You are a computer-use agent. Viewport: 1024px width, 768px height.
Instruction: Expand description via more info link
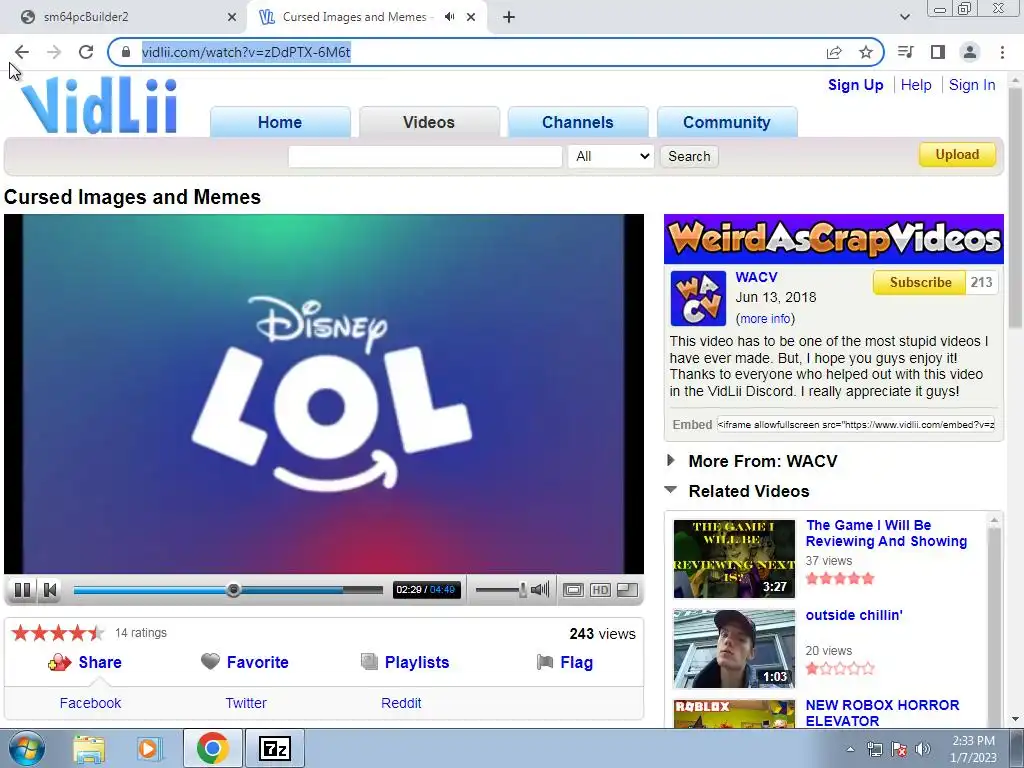click(x=765, y=319)
